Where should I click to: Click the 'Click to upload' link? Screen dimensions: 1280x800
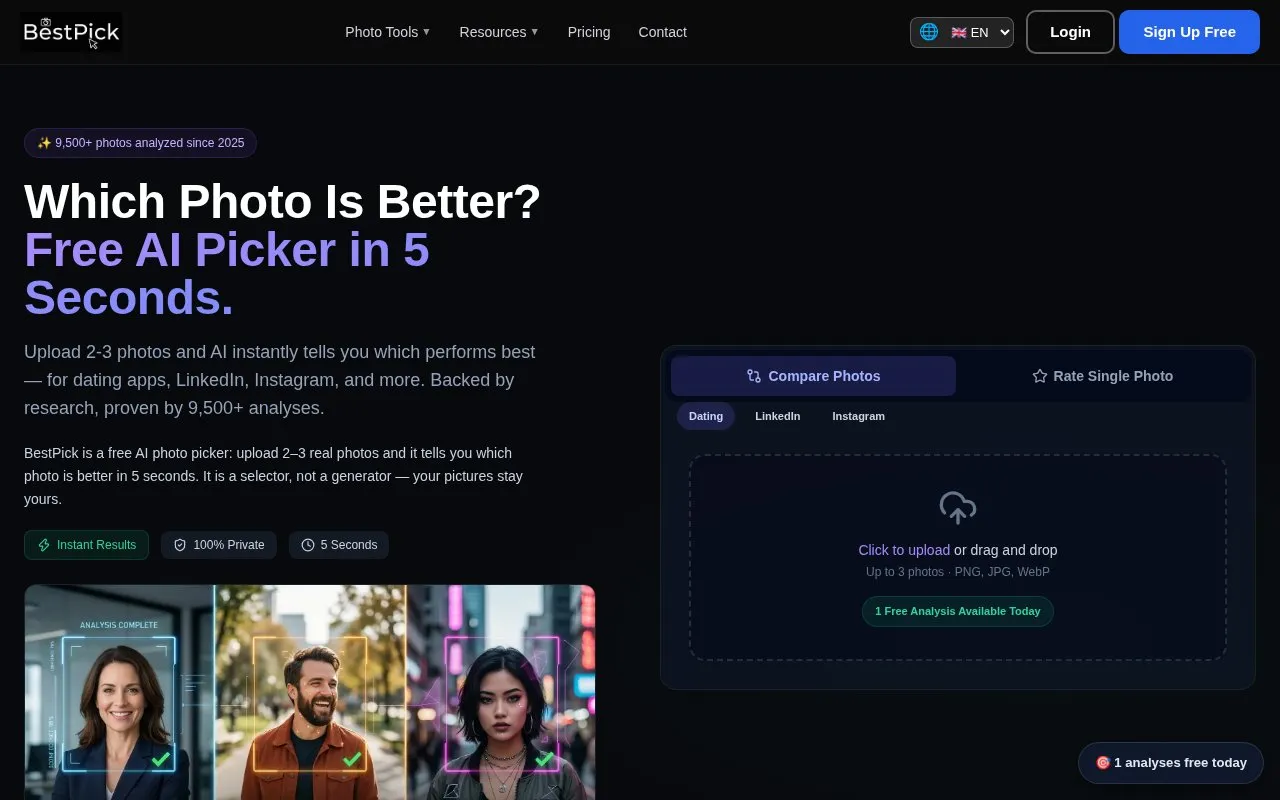point(904,550)
